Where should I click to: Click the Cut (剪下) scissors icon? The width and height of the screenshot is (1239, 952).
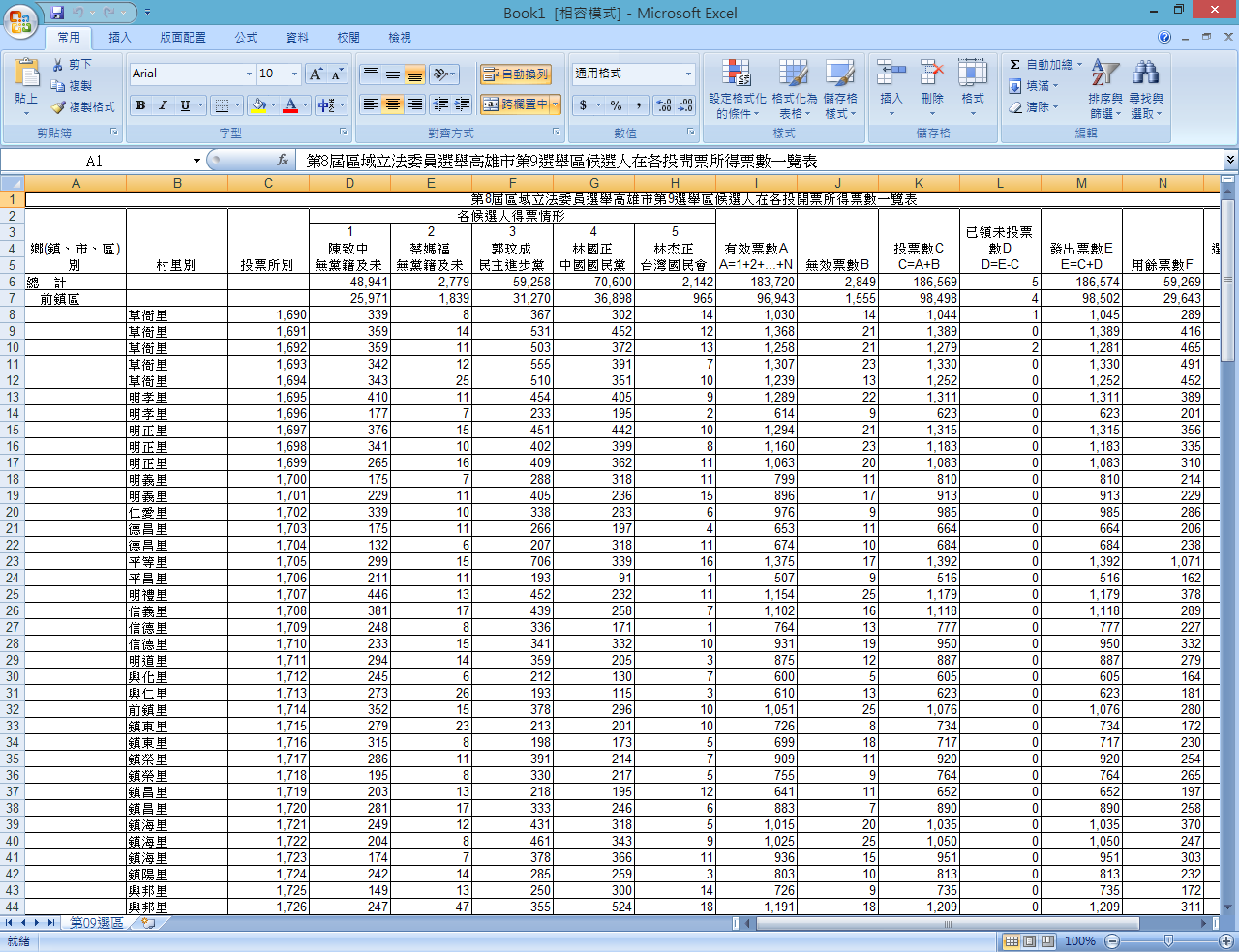coord(58,65)
